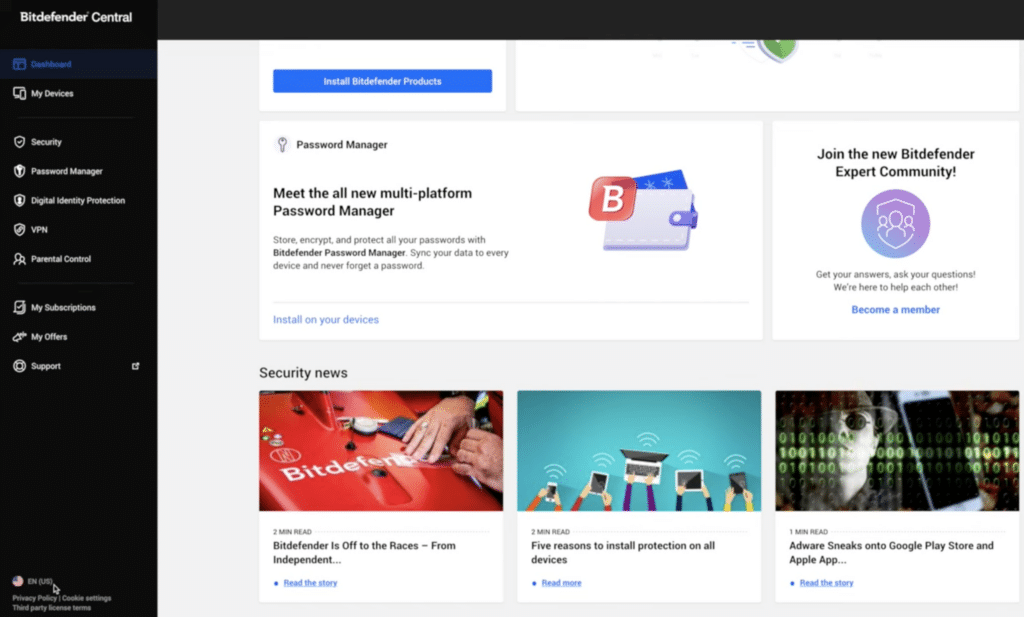Click the Become a member link
Screen dimensions: 1024x617
click(895, 310)
